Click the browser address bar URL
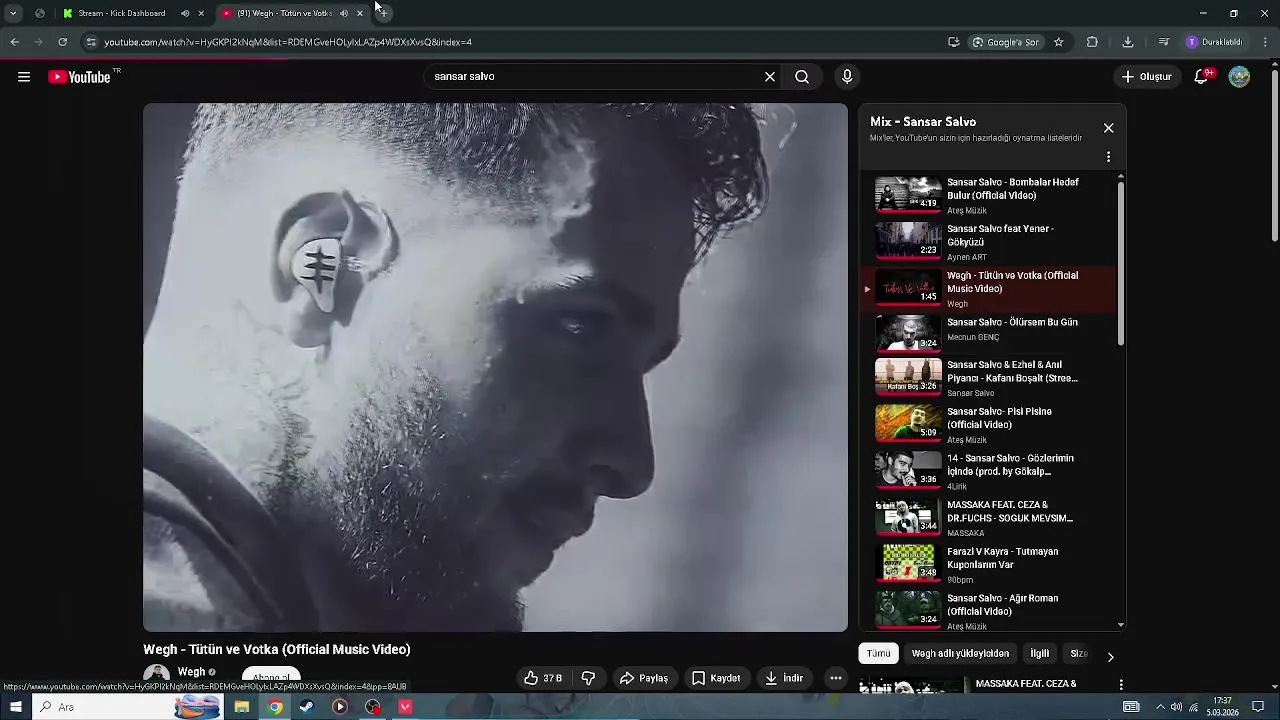The image size is (1280, 720). (288, 42)
